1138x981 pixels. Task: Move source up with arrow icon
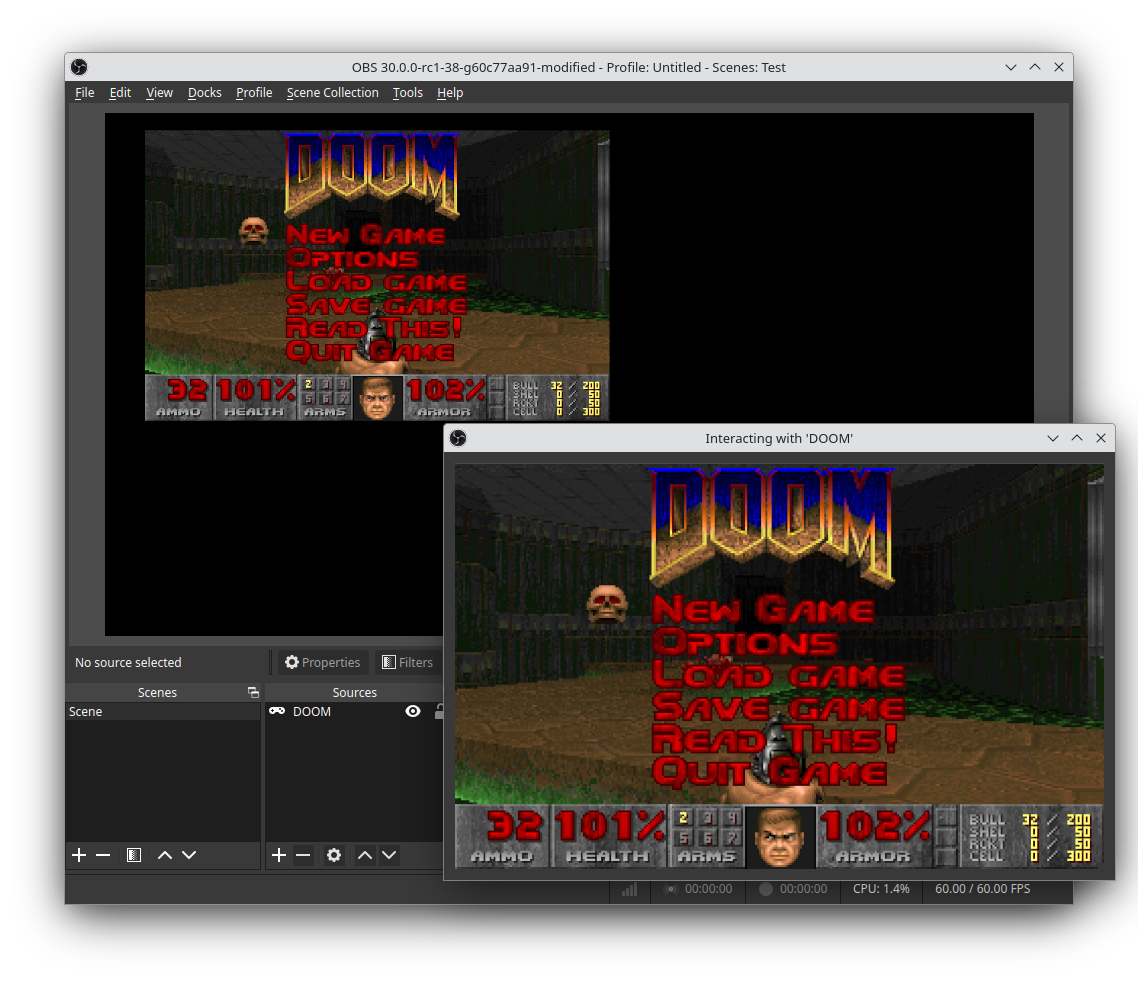coord(365,855)
